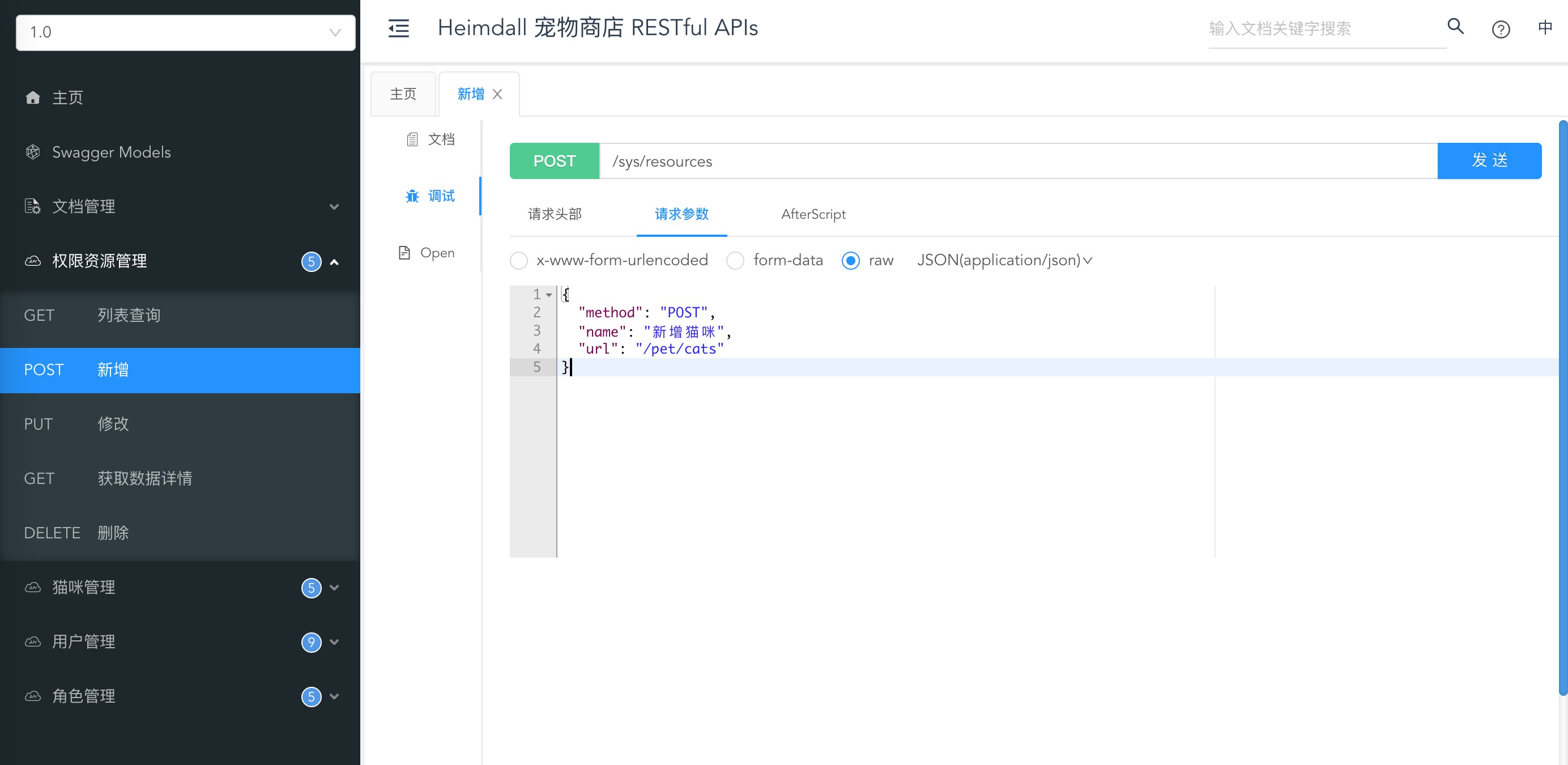The width and height of the screenshot is (1568, 765).
Task: Click the vertical scrollbar on the right
Action: [1562, 408]
